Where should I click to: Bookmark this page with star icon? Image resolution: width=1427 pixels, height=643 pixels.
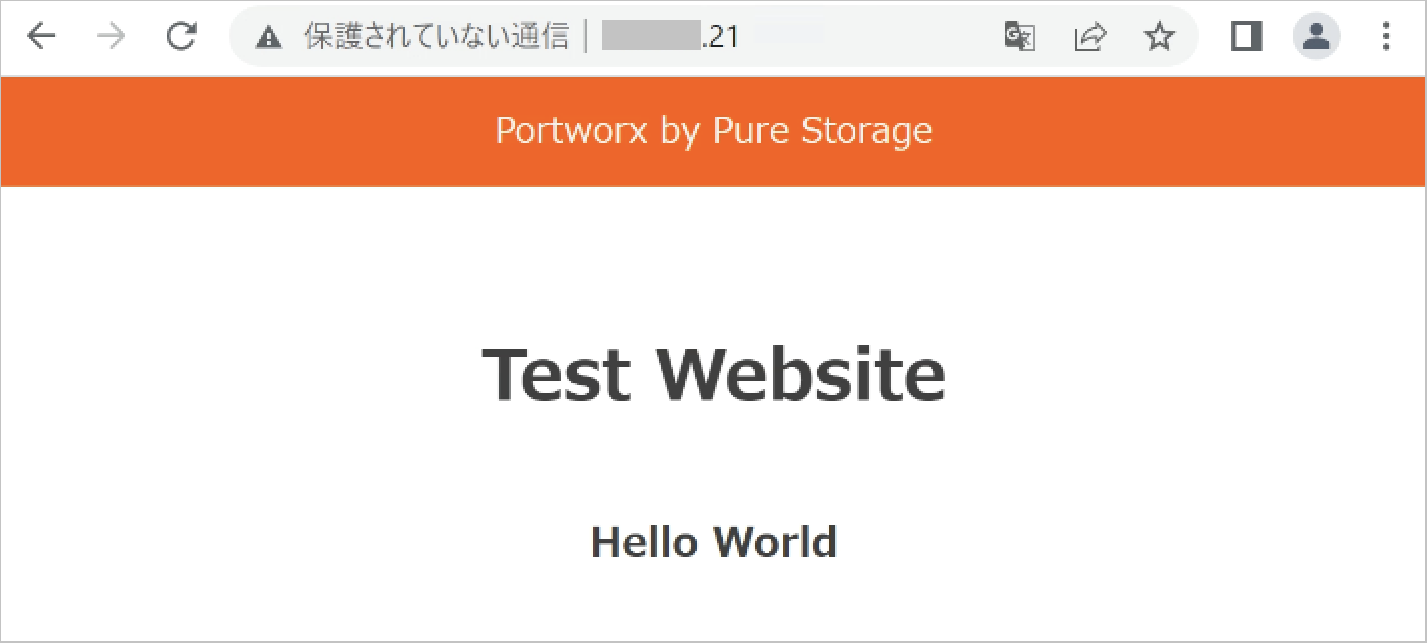1159,38
